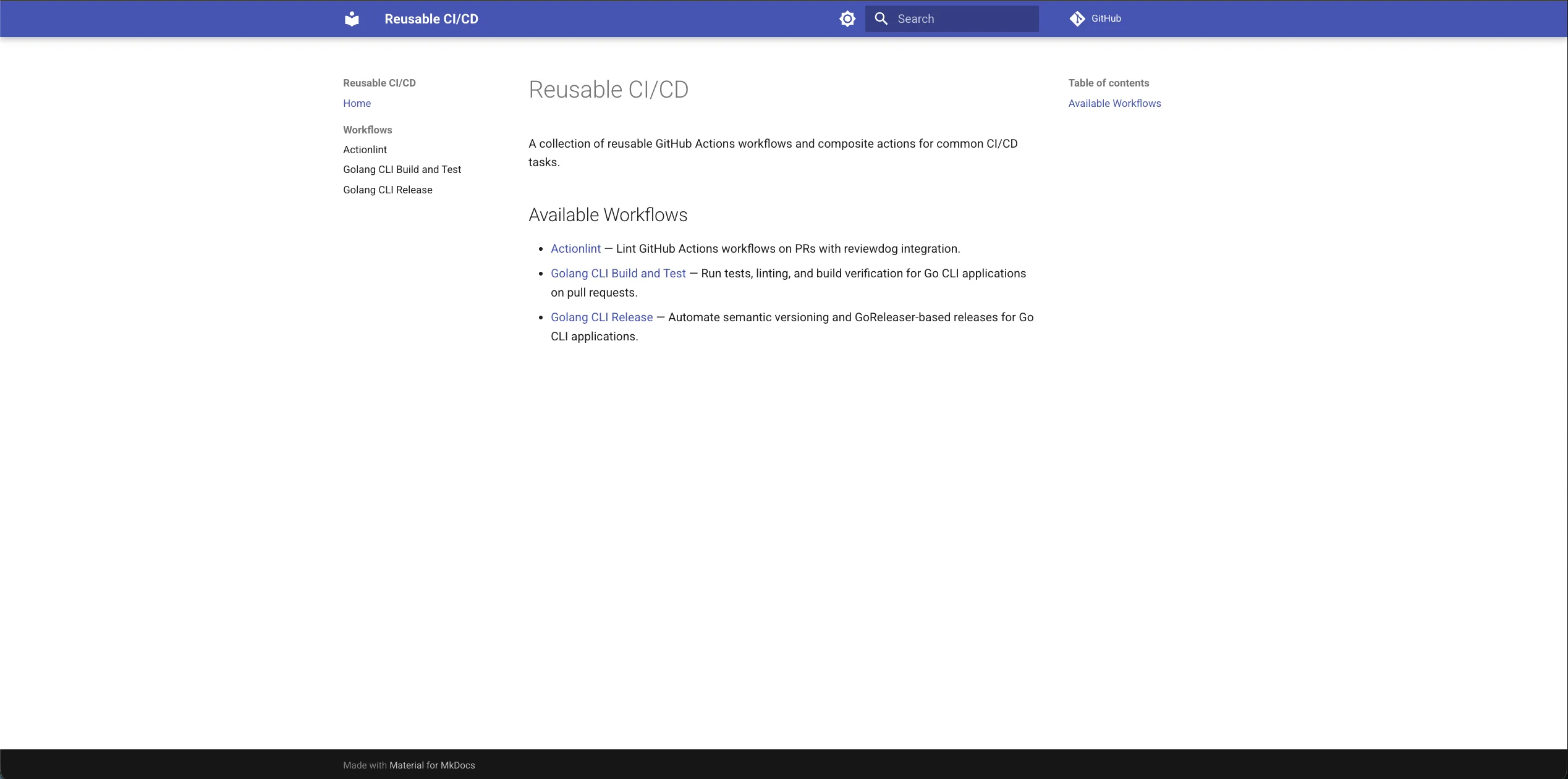The height and width of the screenshot is (779, 1568).
Task: Toggle the light/dark color scheme icon
Action: (847, 19)
